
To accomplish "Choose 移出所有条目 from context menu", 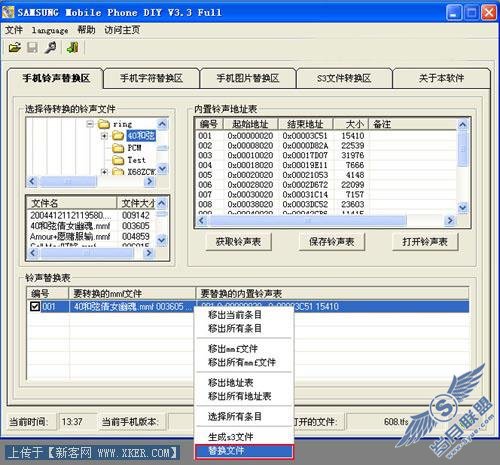I will tap(244, 328).
